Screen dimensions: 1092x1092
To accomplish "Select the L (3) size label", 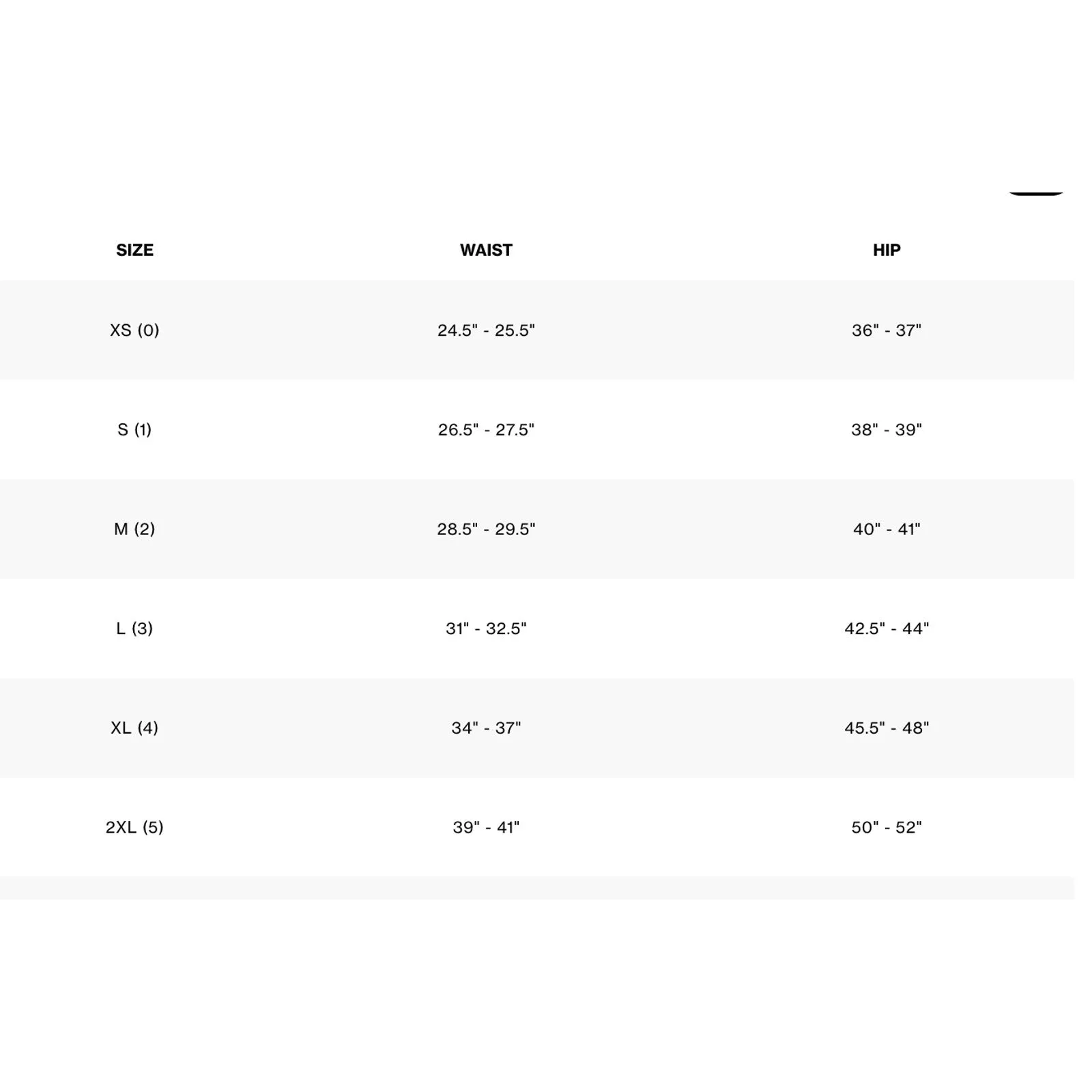I will pyautogui.click(x=134, y=629).
